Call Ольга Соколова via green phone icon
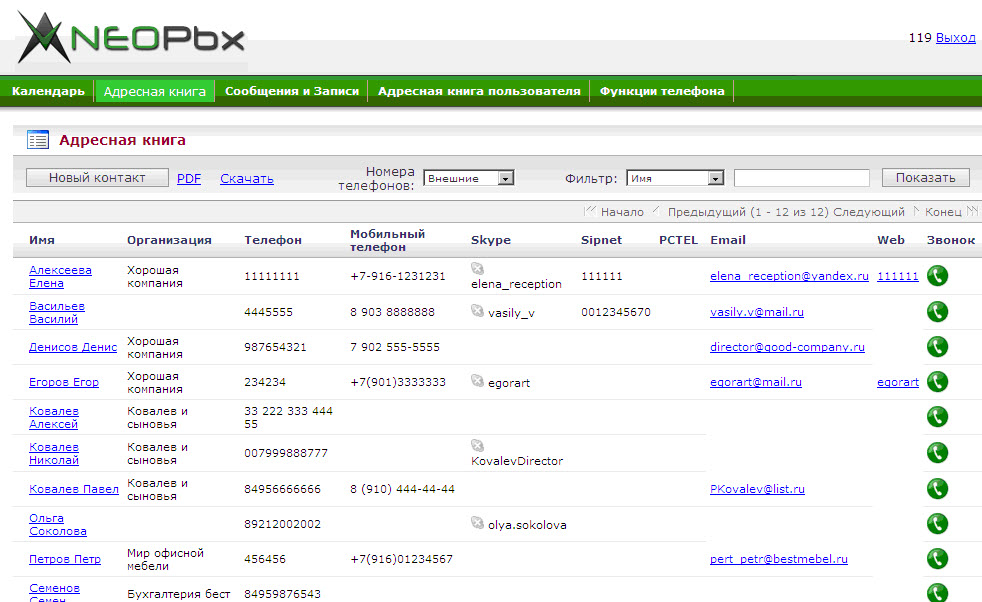 click(937, 524)
